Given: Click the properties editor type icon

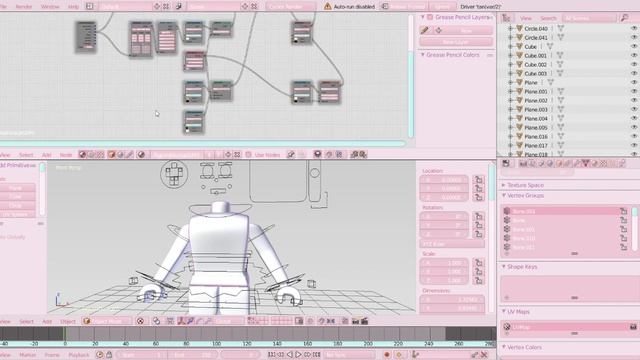Looking at the screenshot, I should tap(506, 164).
